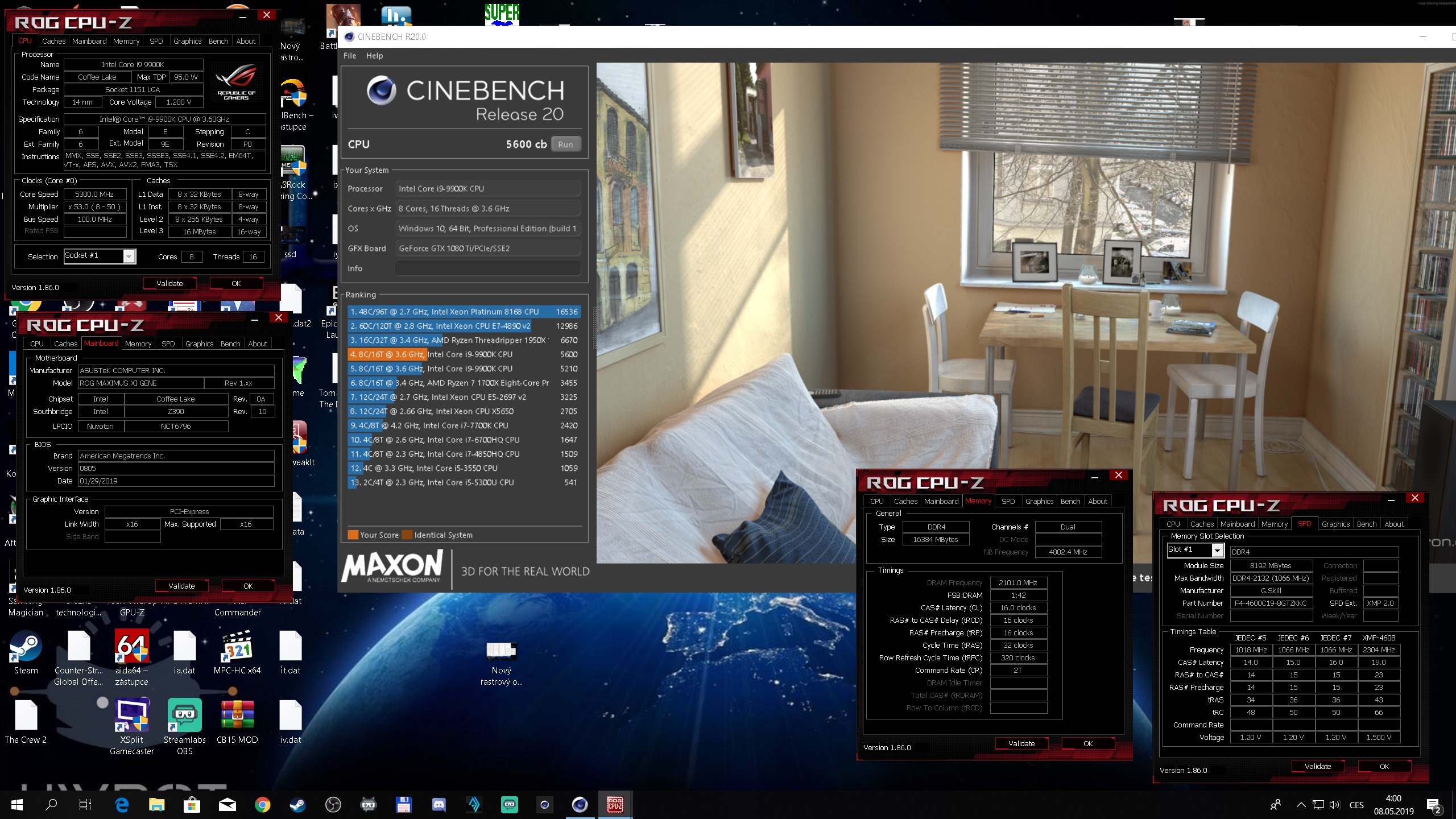Open the Windows Start menu
Viewport: 1456px width, 819px height.
click(x=17, y=804)
